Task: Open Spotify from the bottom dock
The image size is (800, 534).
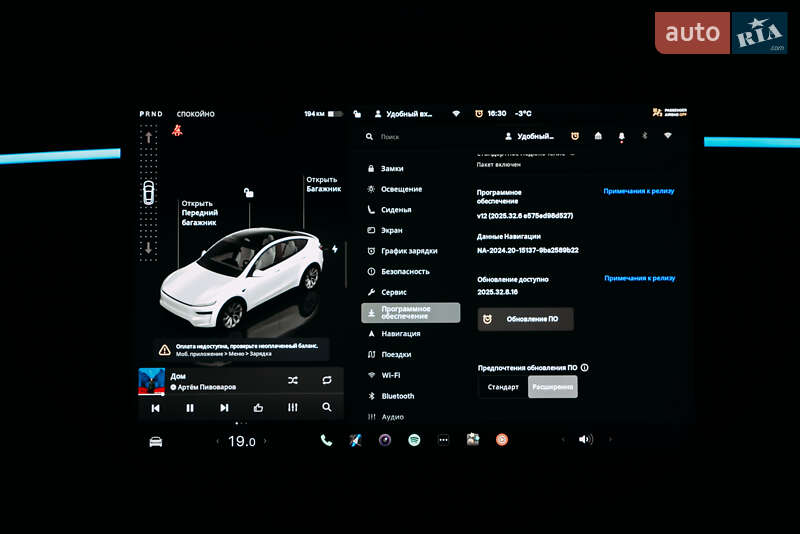Action: [x=414, y=440]
